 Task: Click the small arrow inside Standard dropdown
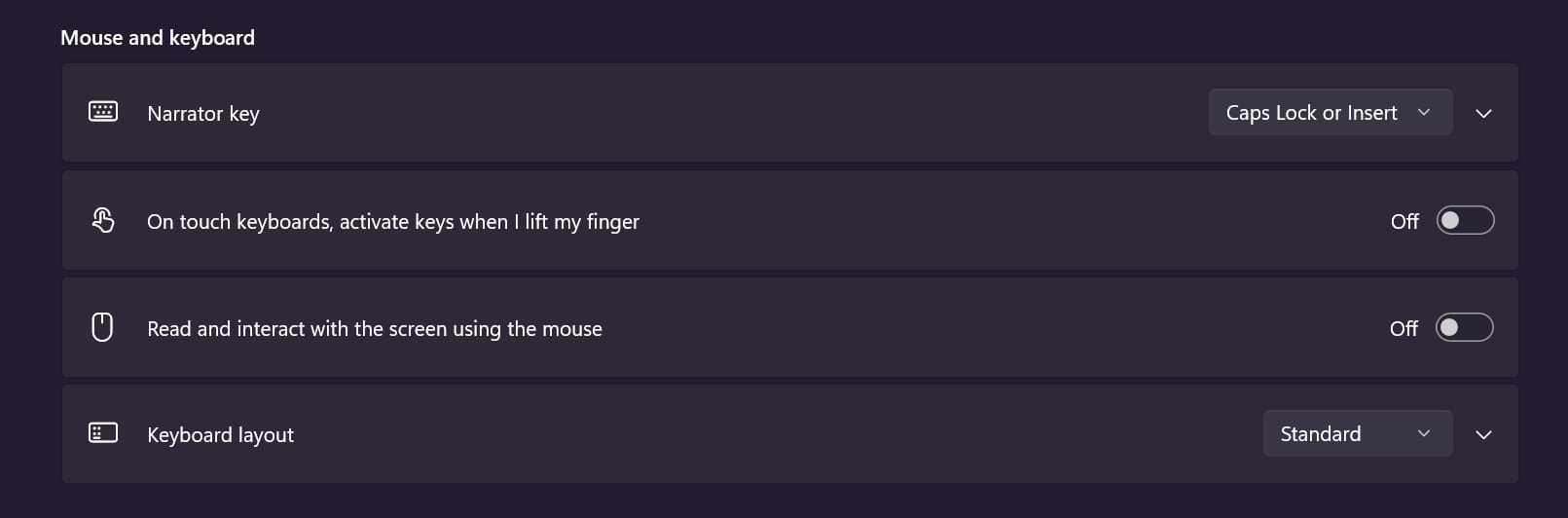click(1424, 434)
